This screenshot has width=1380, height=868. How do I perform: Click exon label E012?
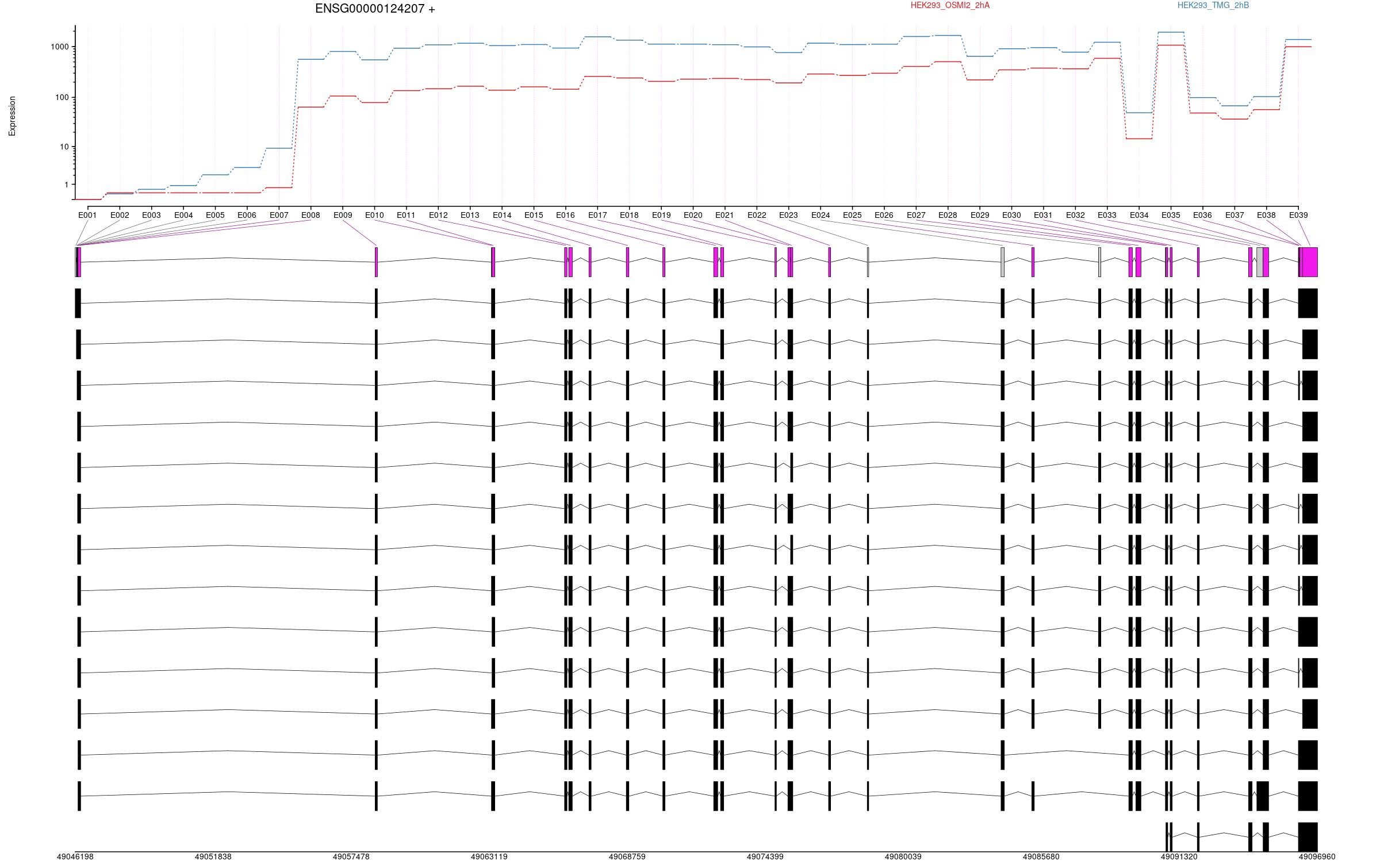pos(438,215)
